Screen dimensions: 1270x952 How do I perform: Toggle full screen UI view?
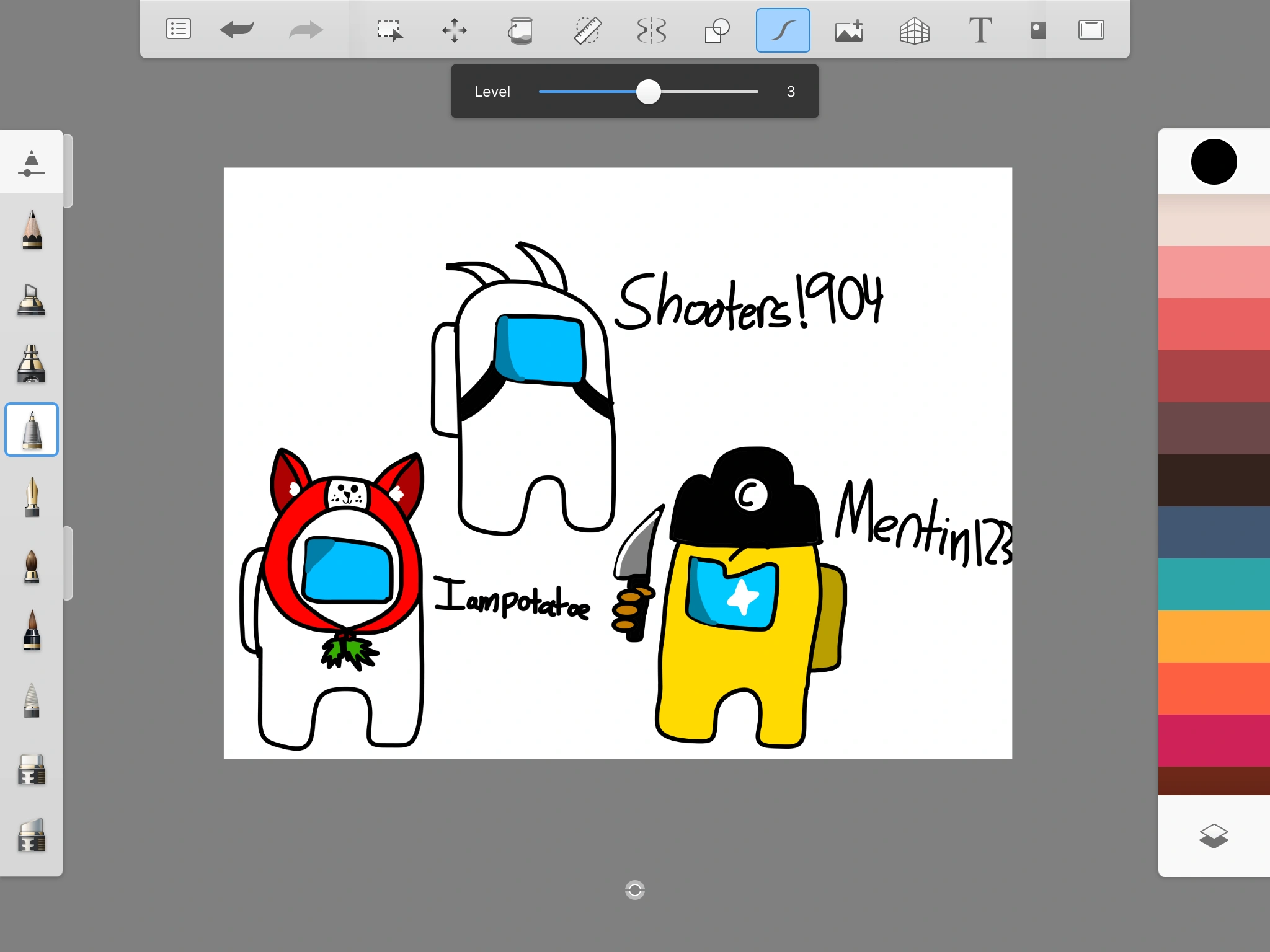(1091, 30)
